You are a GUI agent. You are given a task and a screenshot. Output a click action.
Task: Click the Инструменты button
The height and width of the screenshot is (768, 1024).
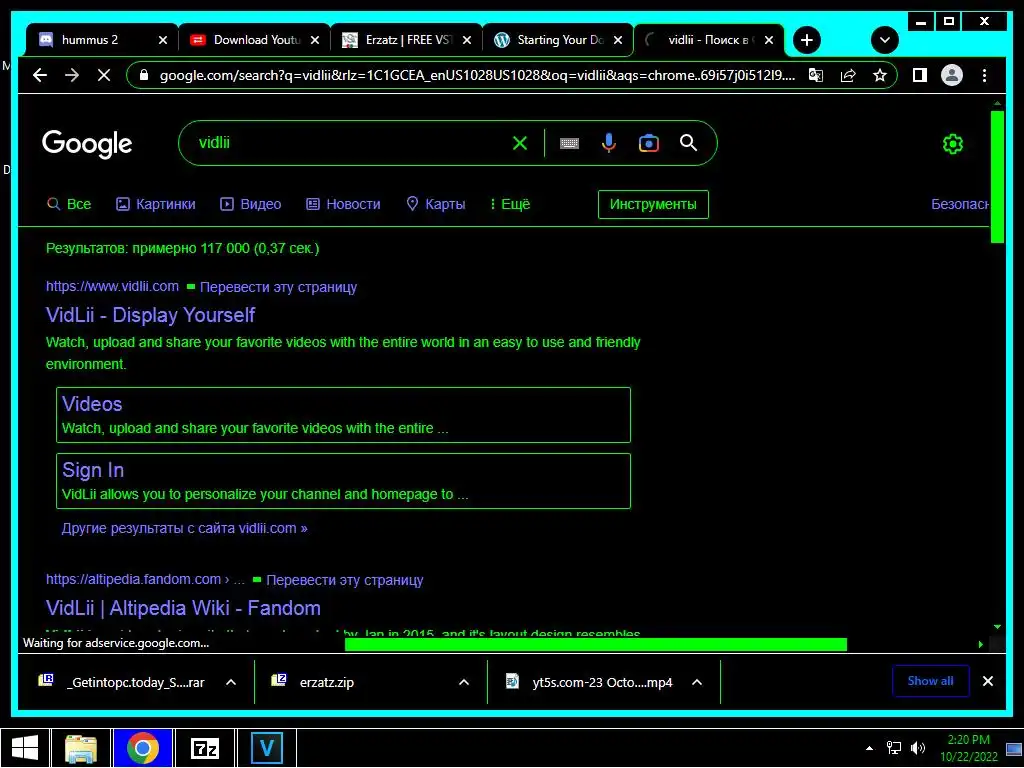[653, 204]
